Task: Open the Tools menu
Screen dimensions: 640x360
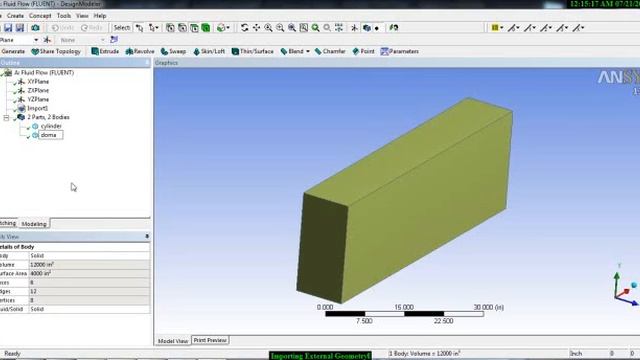Action: pyautogui.click(x=64, y=16)
